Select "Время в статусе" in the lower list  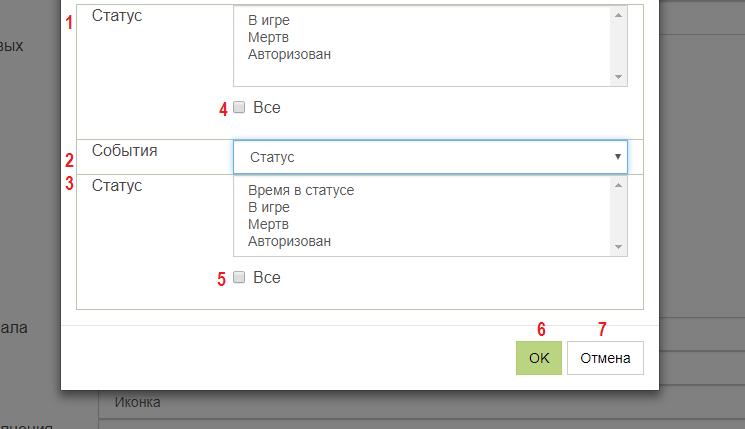click(301, 191)
